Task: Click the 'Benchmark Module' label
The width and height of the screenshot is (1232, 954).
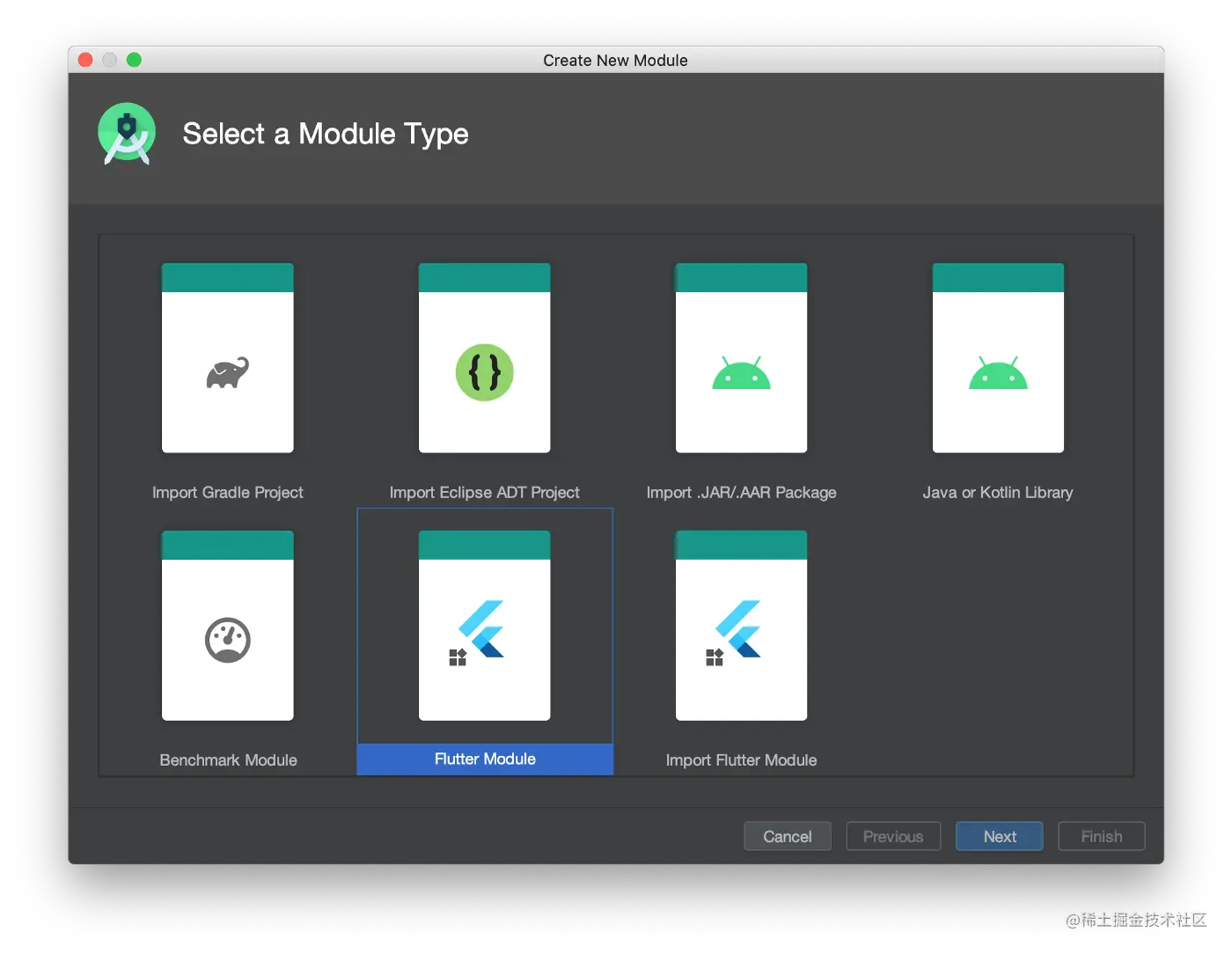Action: tap(229, 760)
